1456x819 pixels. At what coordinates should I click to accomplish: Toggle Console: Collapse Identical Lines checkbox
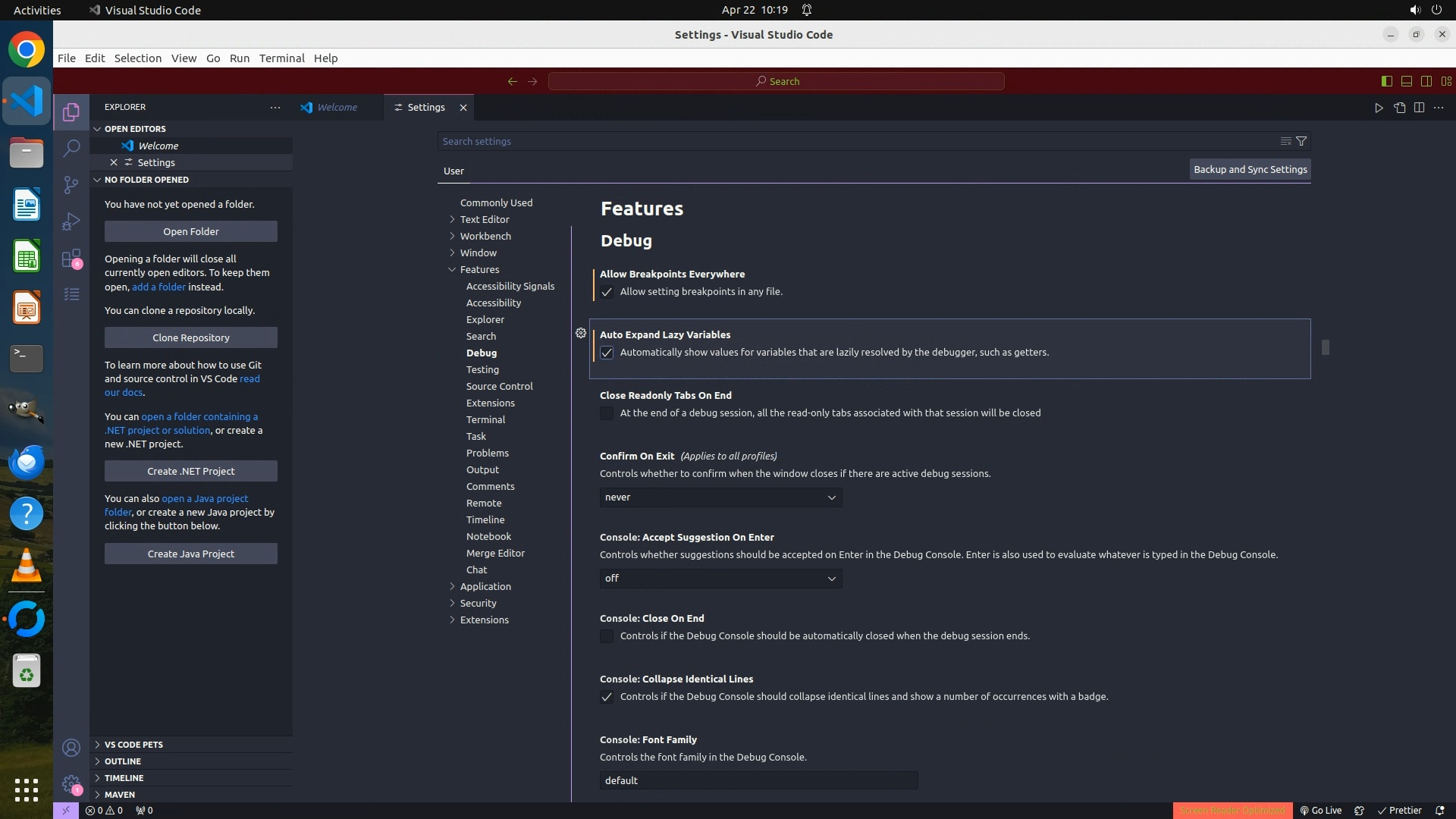[607, 697]
